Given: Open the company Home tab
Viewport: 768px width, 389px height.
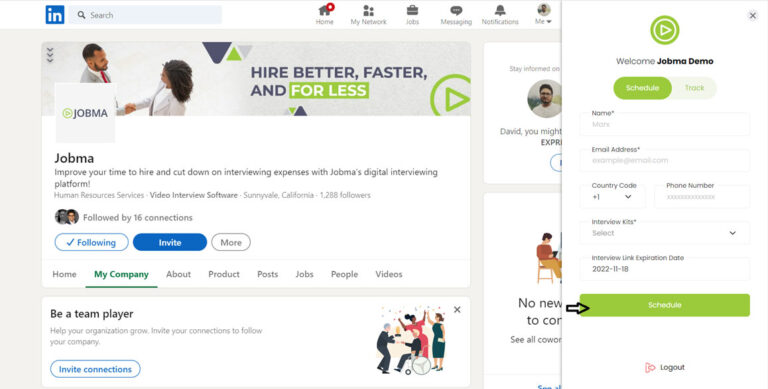Looking at the screenshot, I should click(x=64, y=274).
